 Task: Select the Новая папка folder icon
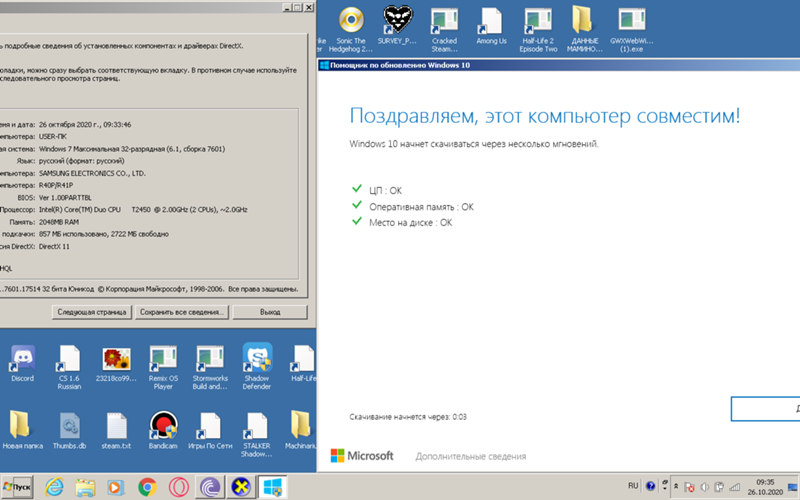click(22, 431)
